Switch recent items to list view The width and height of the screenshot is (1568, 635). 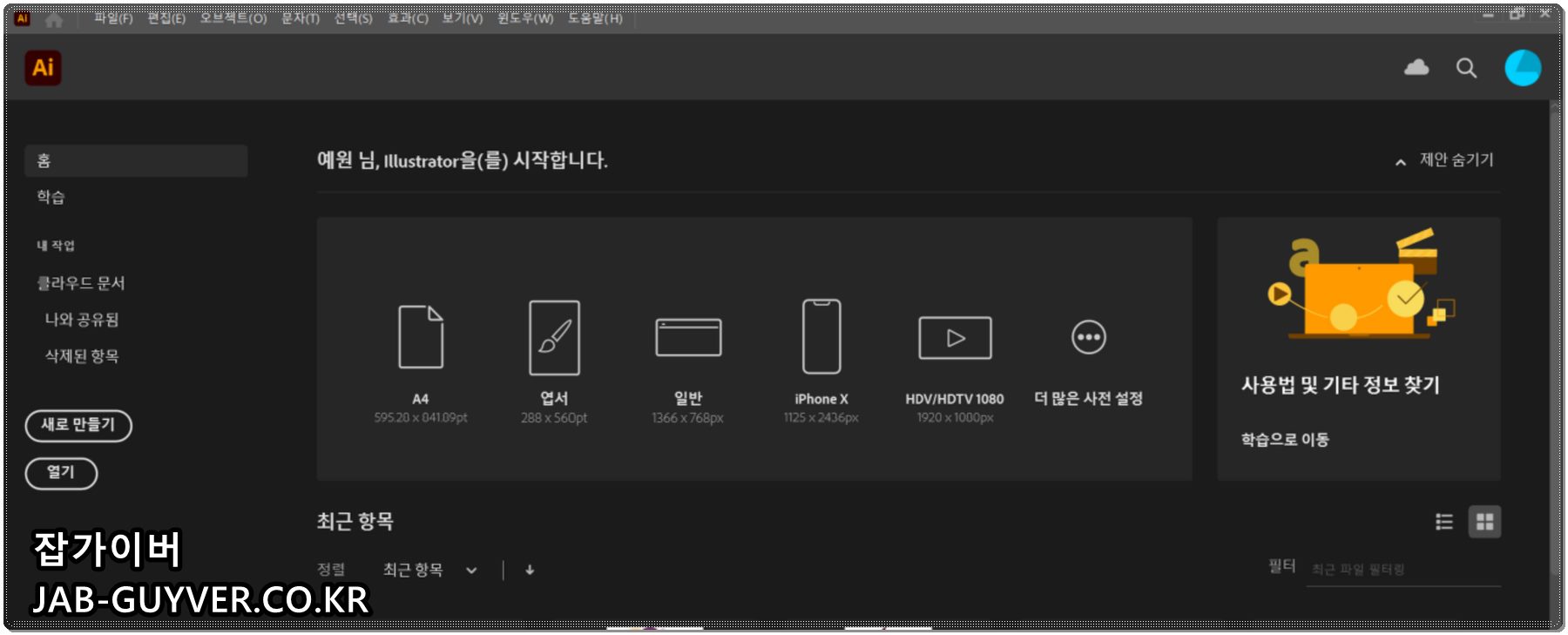point(1444,522)
